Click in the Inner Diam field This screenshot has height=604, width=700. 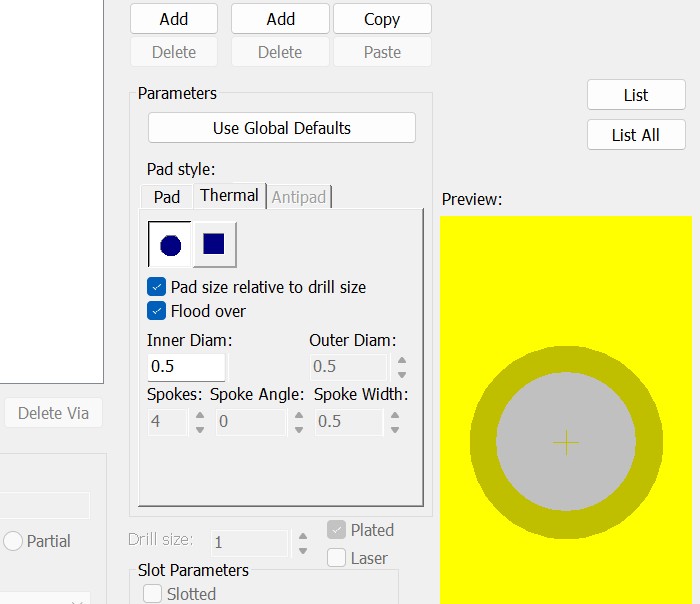(x=186, y=366)
